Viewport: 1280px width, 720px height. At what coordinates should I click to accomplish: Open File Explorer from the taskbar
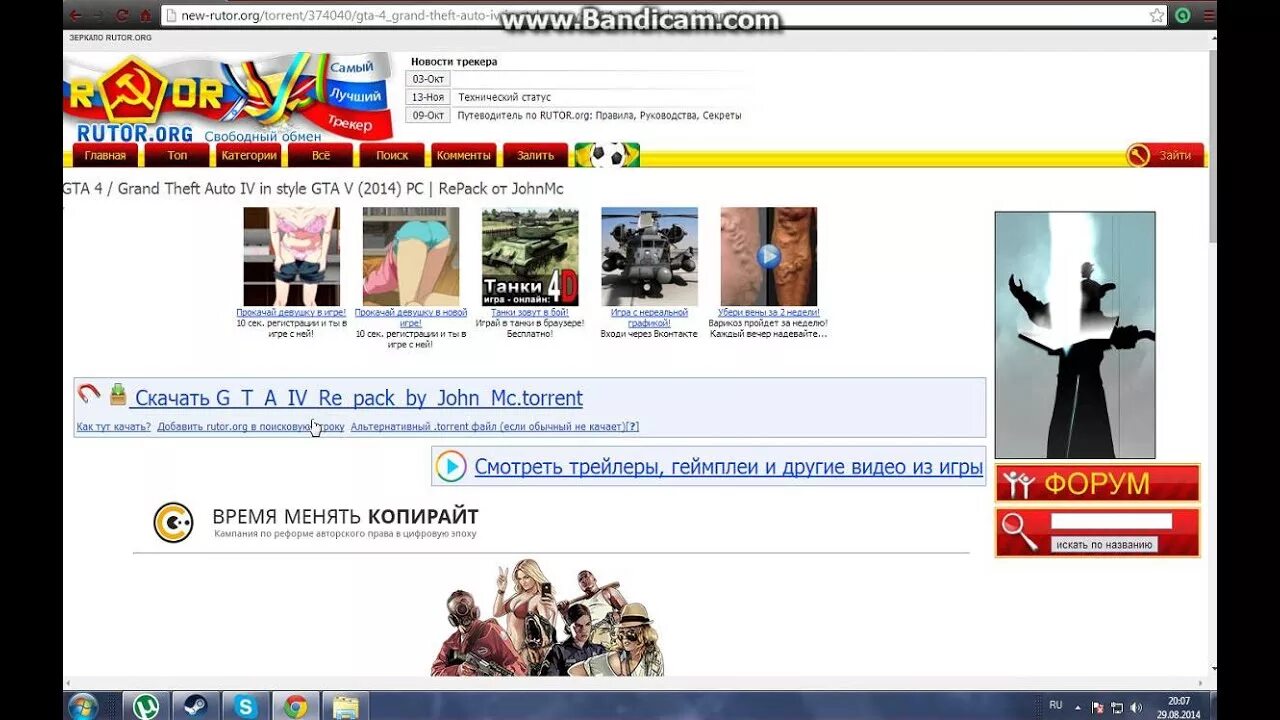tap(345, 706)
